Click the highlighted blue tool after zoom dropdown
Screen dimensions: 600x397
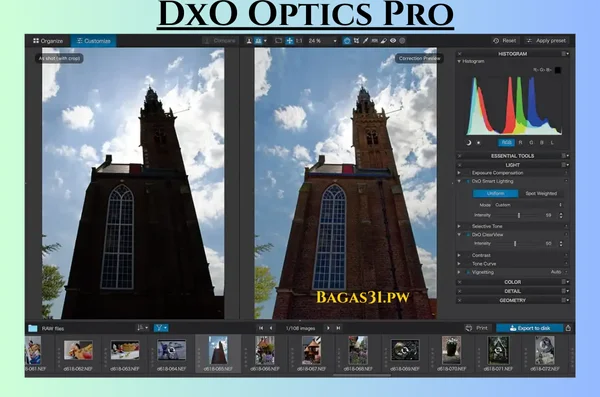[x=347, y=41]
